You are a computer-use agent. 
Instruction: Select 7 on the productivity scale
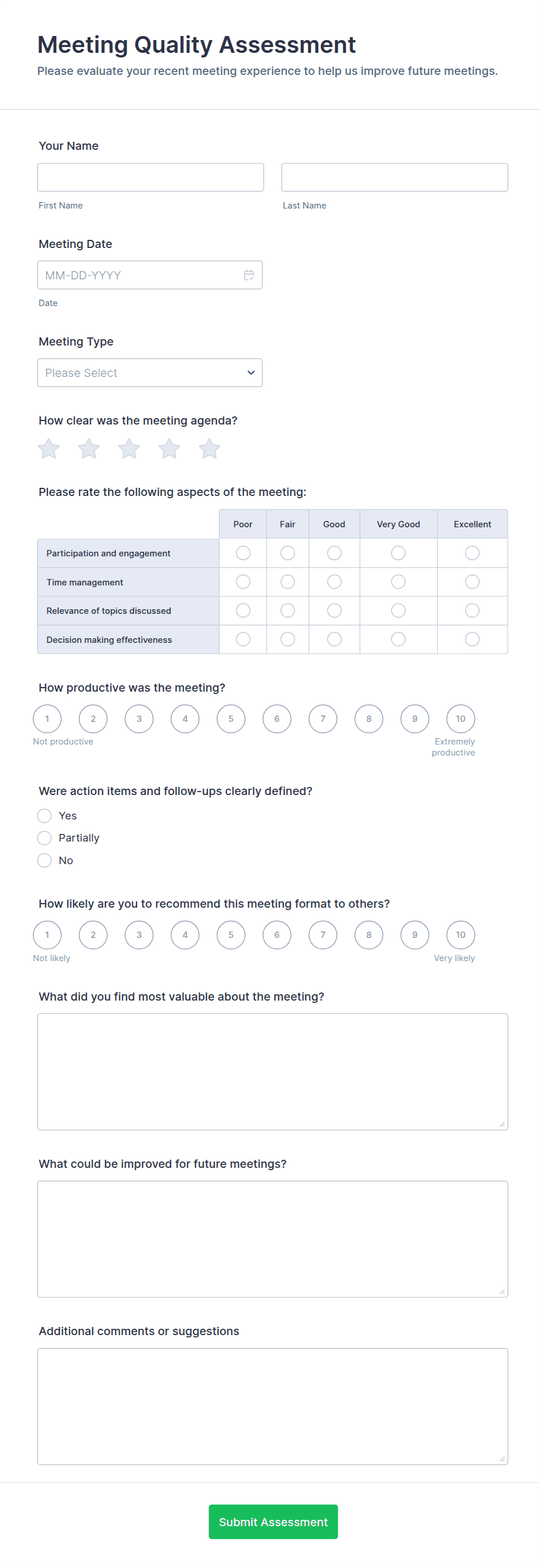click(323, 719)
